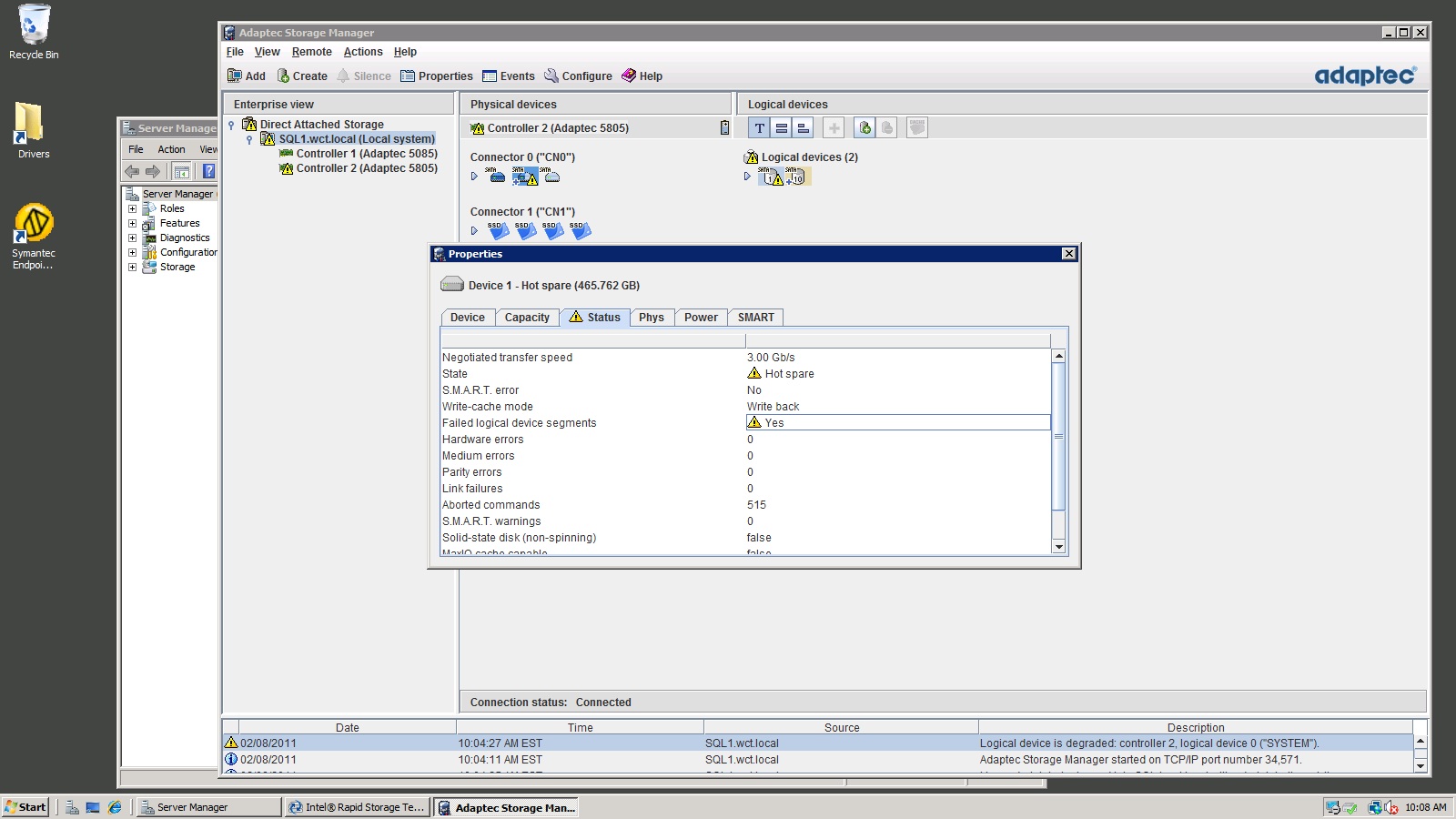Click Internet Explorer quick launch icon
This screenshot has width=1456, height=819.
pos(115,807)
